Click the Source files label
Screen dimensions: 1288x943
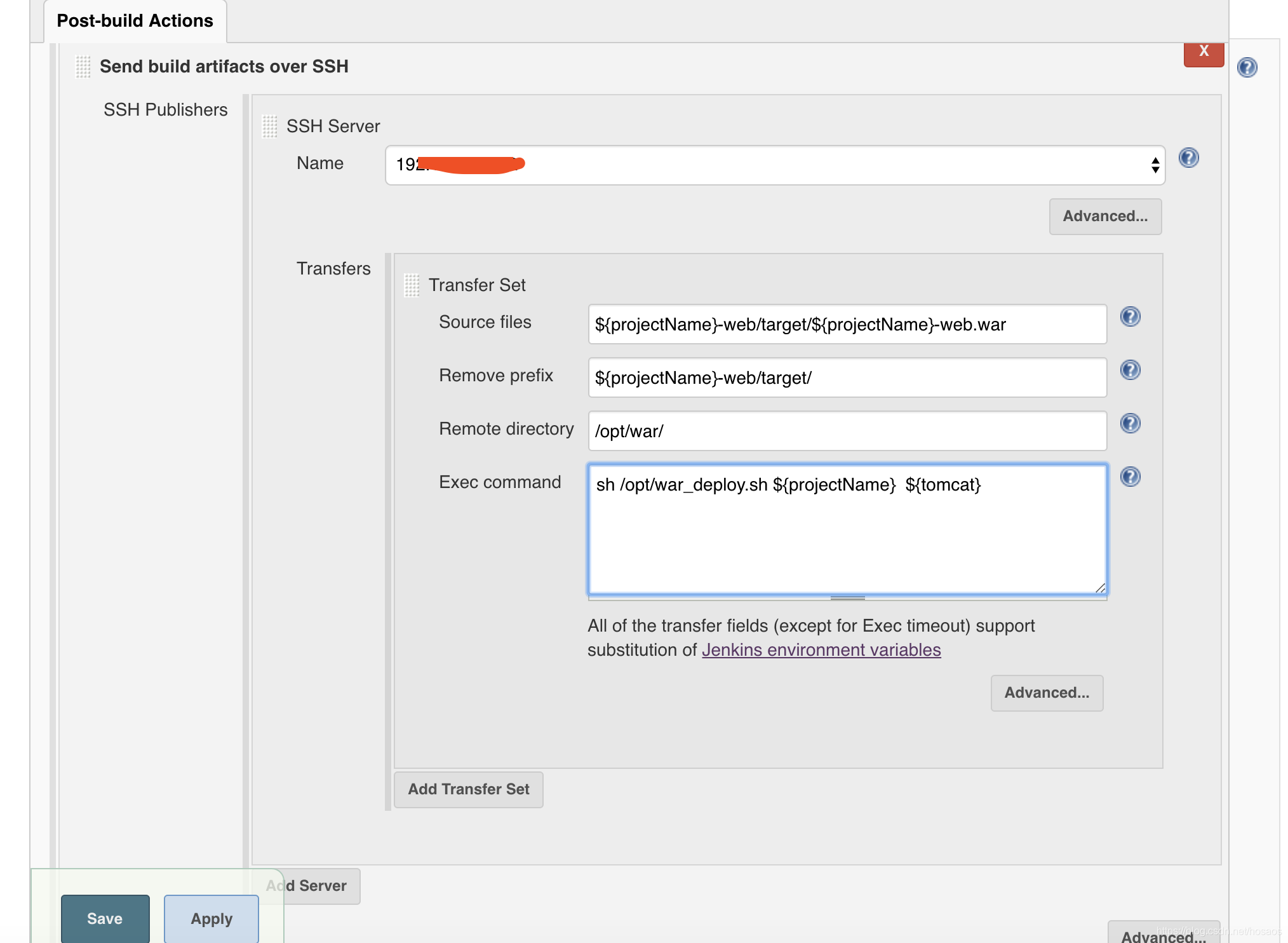485,322
